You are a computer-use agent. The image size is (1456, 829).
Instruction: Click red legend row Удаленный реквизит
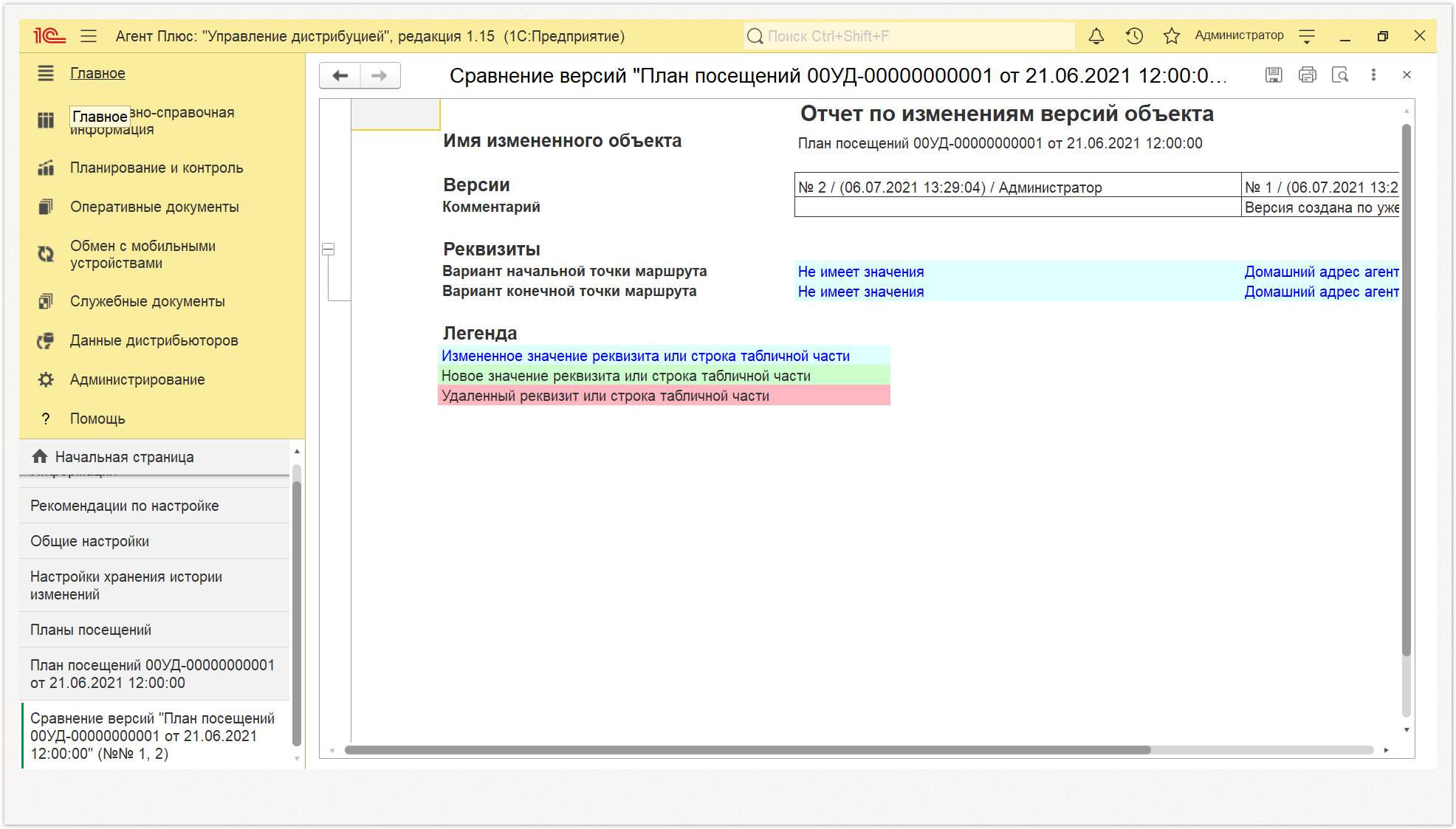(x=664, y=396)
